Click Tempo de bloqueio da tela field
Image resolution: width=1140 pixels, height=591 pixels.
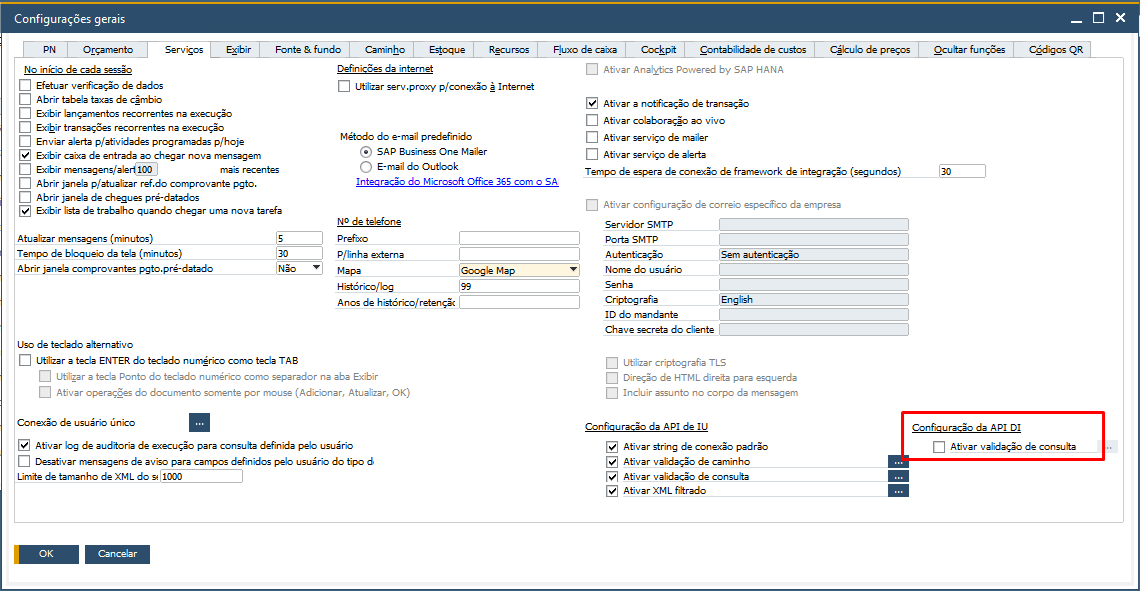(x=299, y=254)
